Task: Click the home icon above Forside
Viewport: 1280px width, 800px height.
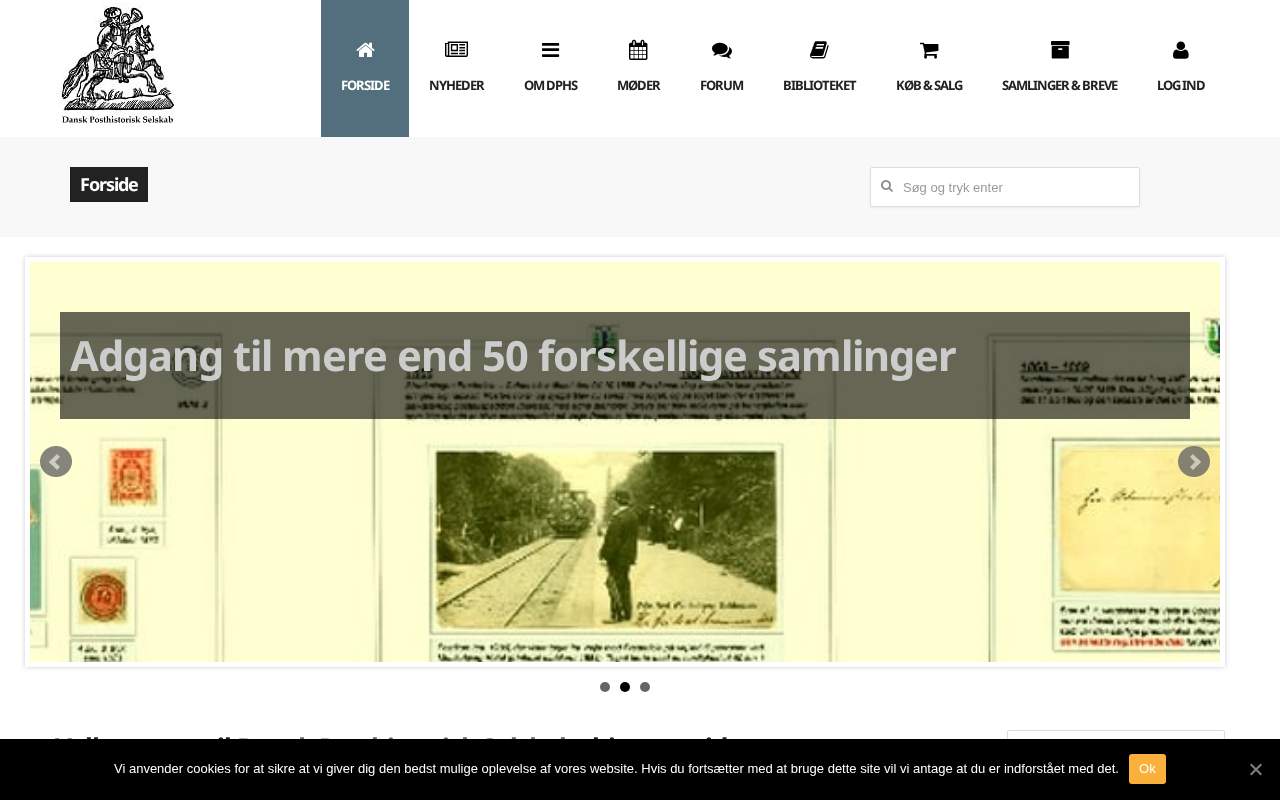Action: (x=365, y=50)
